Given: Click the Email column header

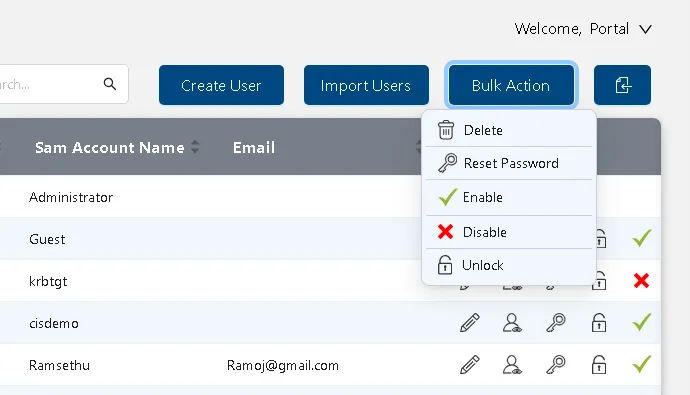Looking at the screenshot, I should tap(254, 147).
